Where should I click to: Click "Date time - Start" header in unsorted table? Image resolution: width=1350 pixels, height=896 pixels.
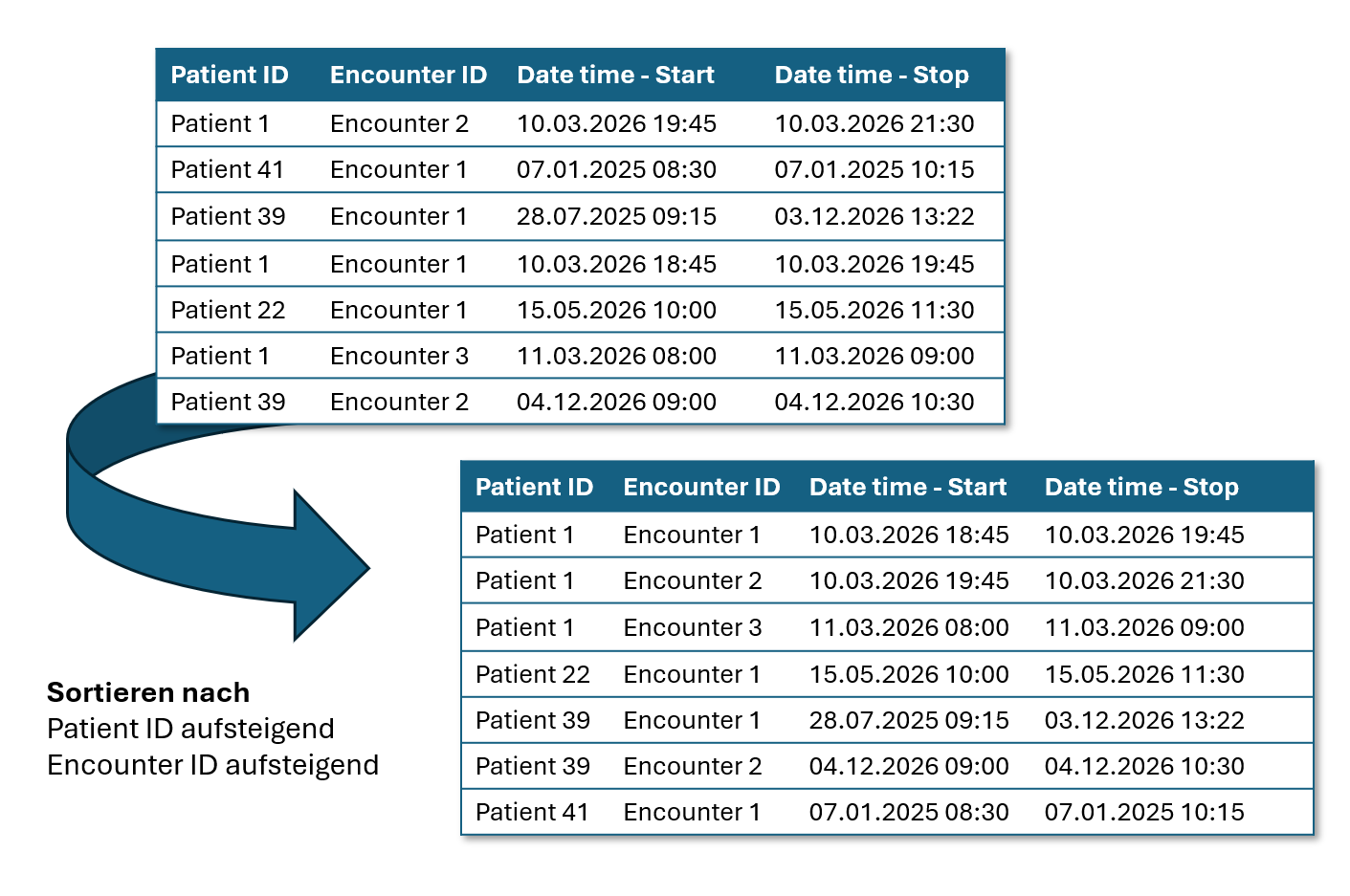(x=615, y=76)
